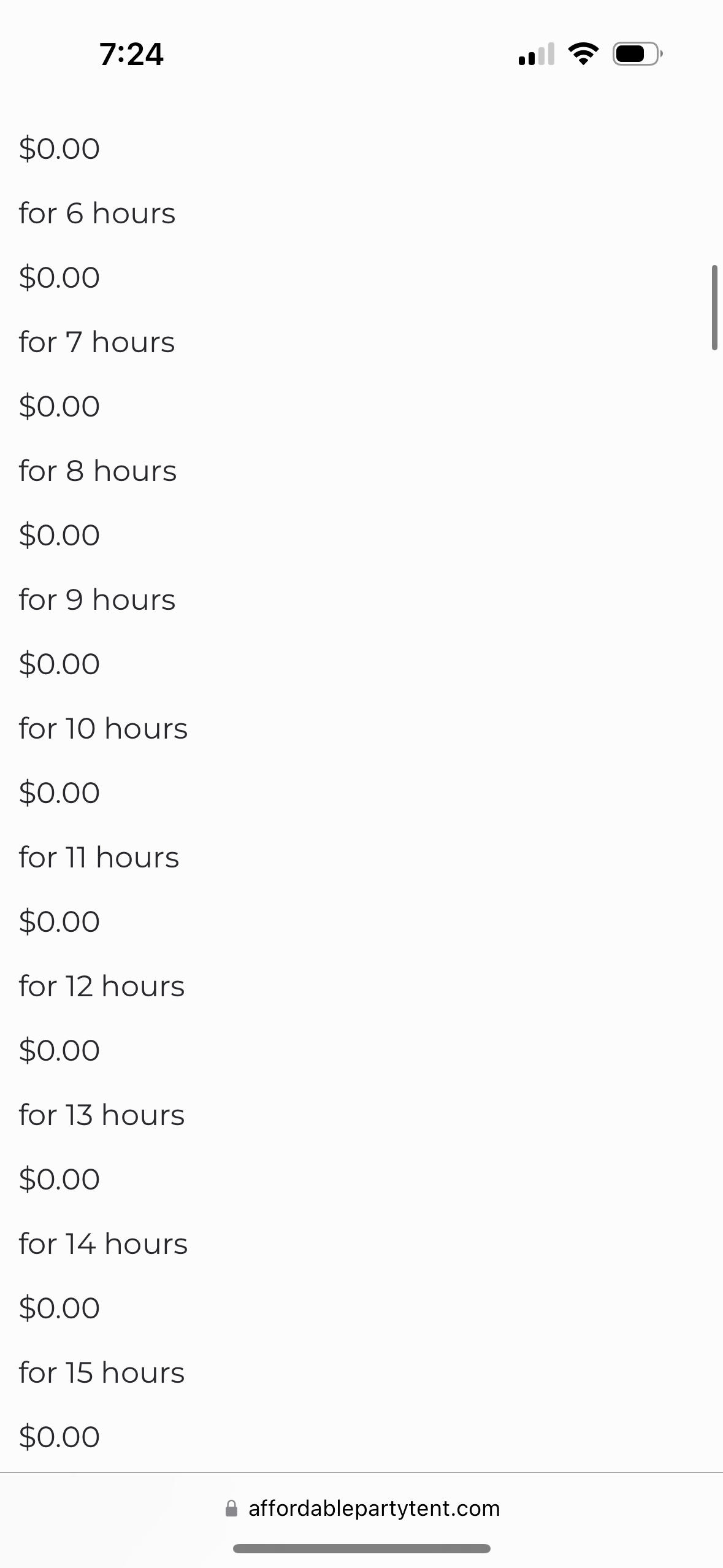Click the "for 10 hours" label
723x1568 pixels.
tap(103, 729)
